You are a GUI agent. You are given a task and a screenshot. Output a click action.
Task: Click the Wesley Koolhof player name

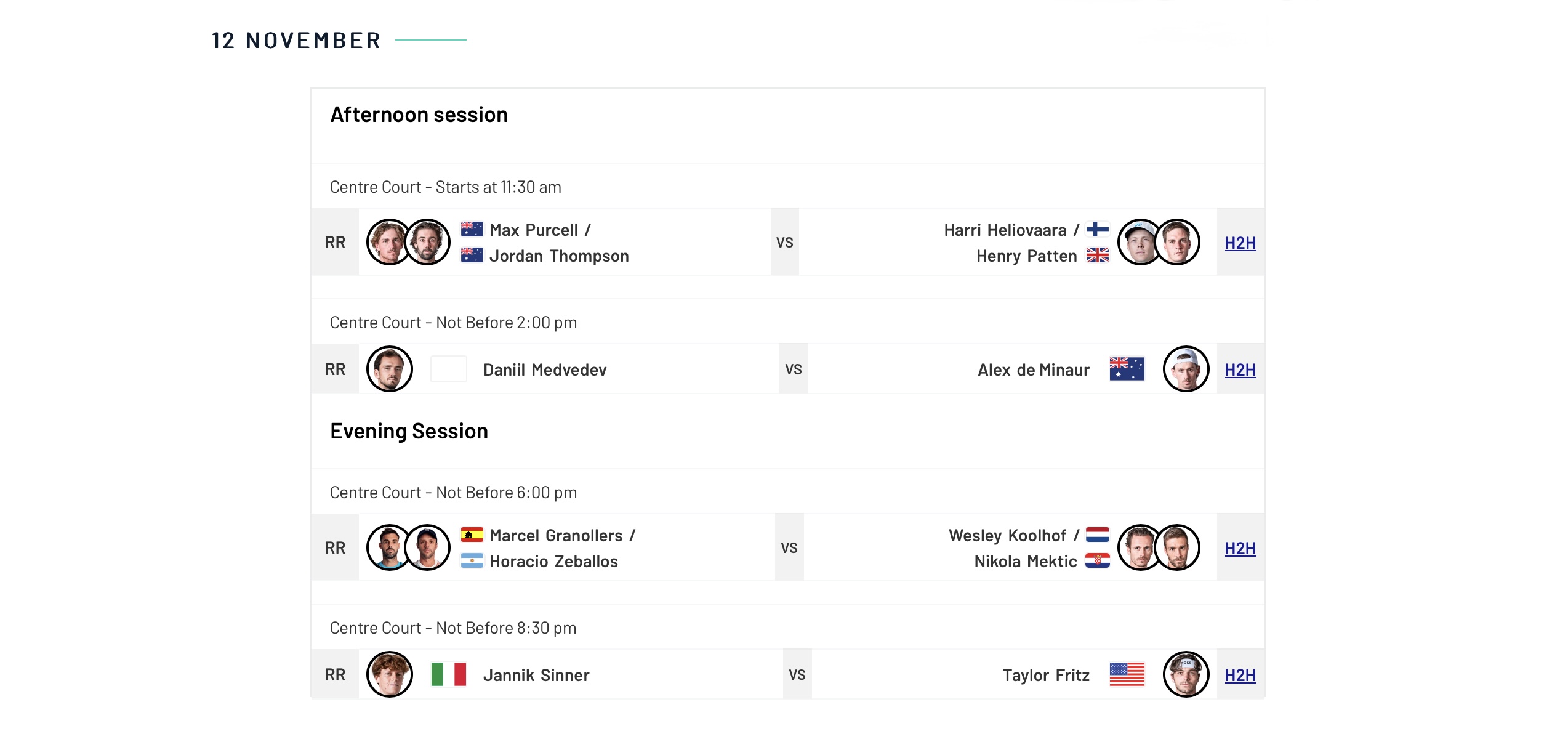pos(1007,536)
